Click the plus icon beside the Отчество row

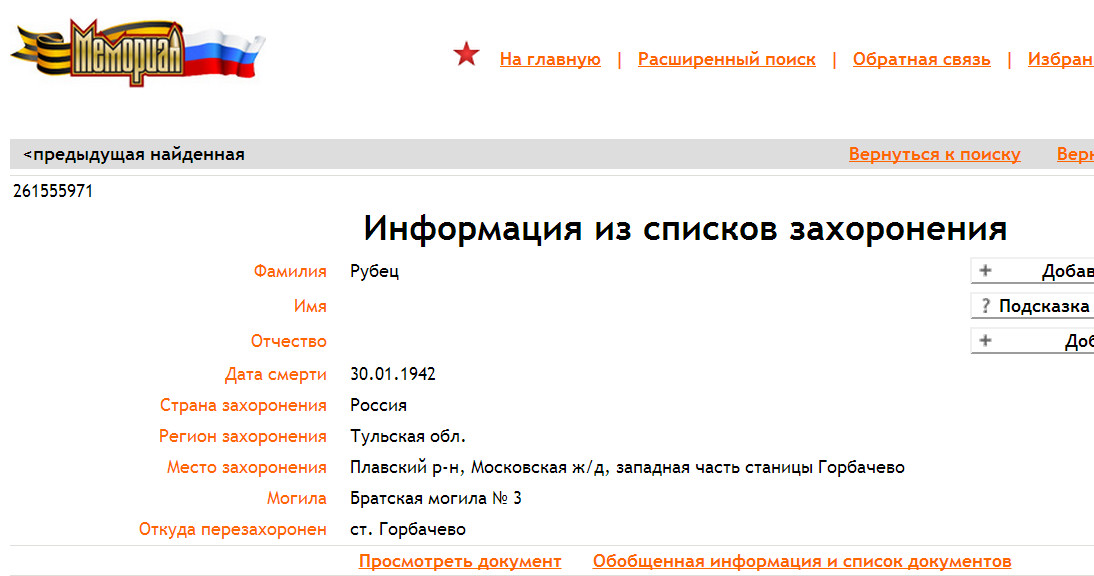(x=985, y=341)
